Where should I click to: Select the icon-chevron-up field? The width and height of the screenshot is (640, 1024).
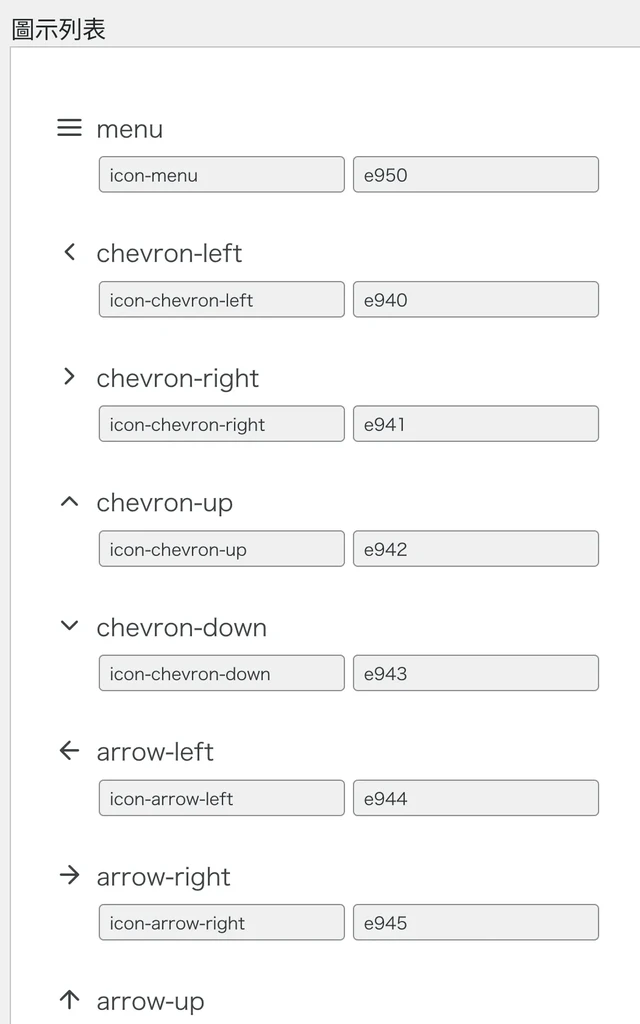click(221, 549)
